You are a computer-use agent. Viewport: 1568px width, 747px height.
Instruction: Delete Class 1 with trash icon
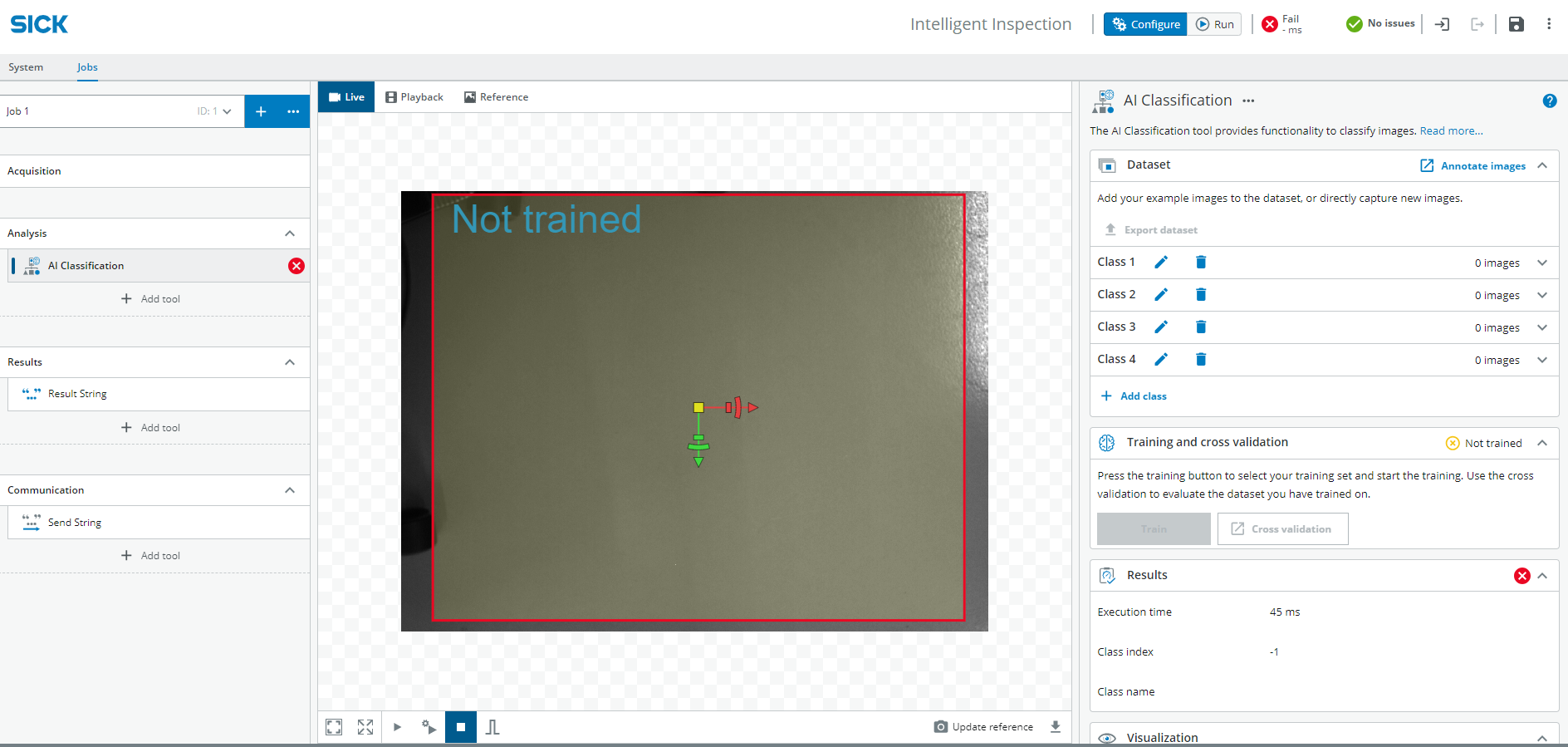1201,263
